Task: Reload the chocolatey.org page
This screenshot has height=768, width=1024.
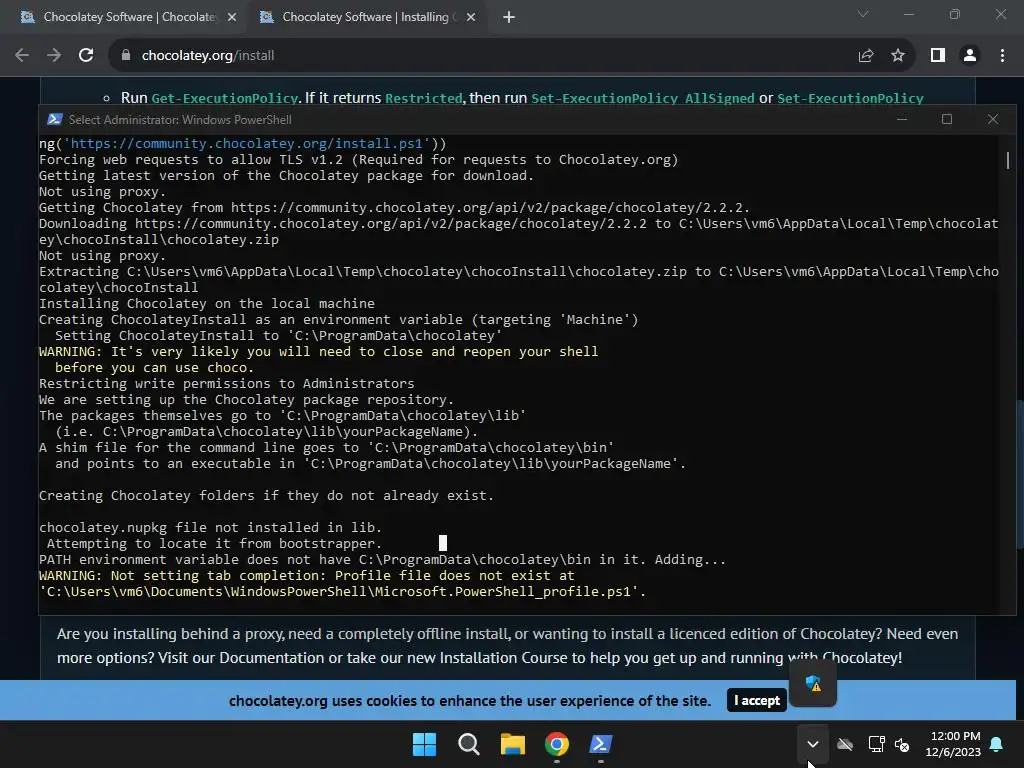Action: 86,56
